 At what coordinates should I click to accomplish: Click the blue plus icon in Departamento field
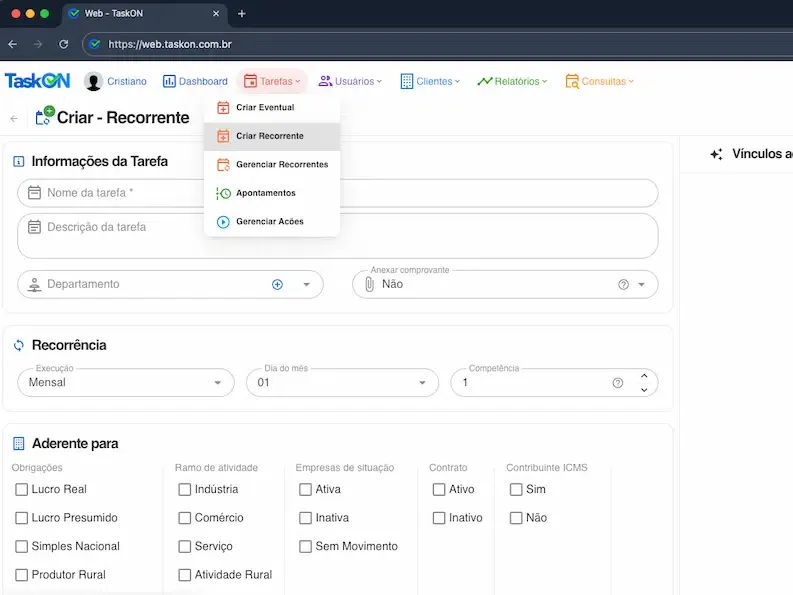277,285
